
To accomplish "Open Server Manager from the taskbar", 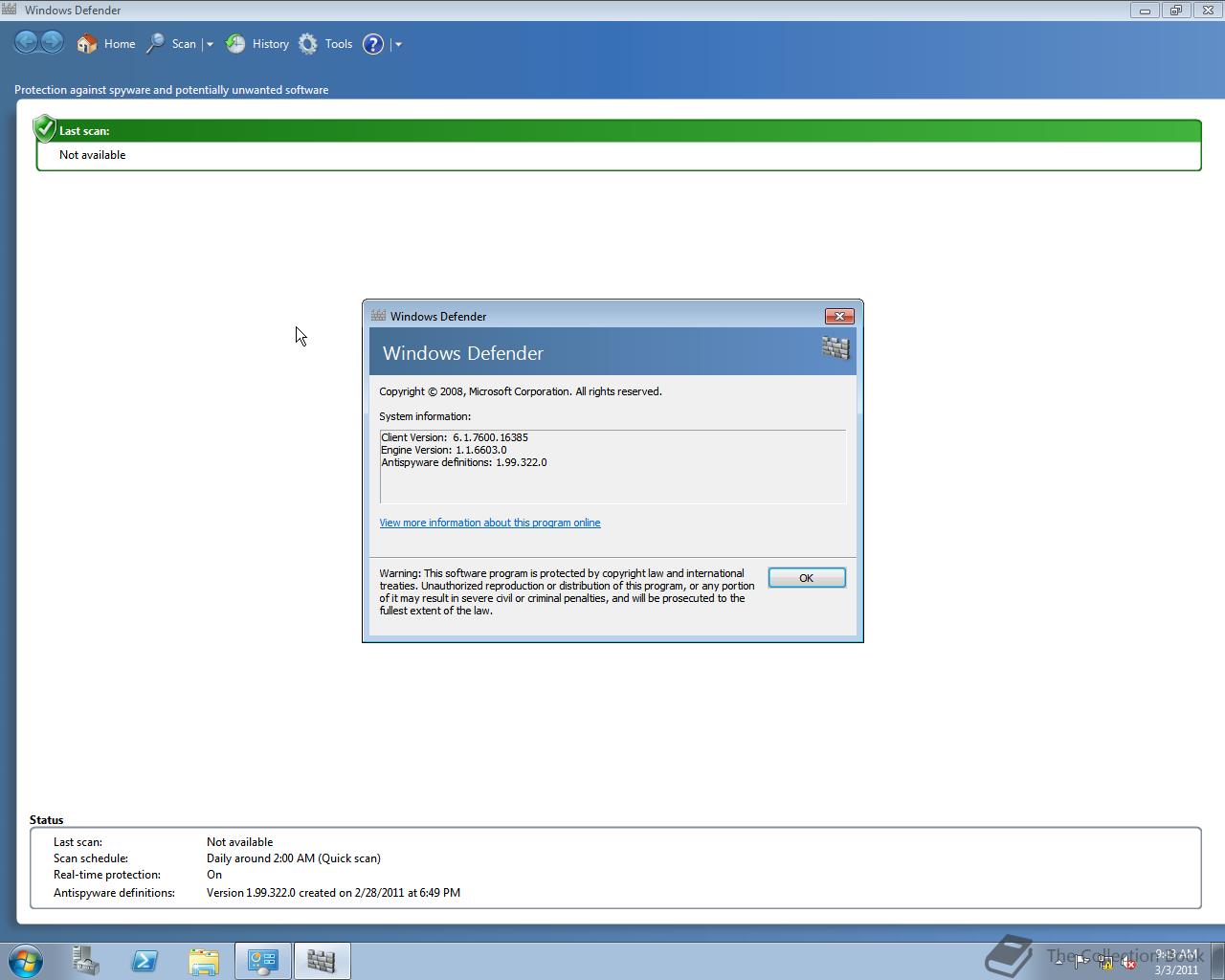I will (86, 961).
